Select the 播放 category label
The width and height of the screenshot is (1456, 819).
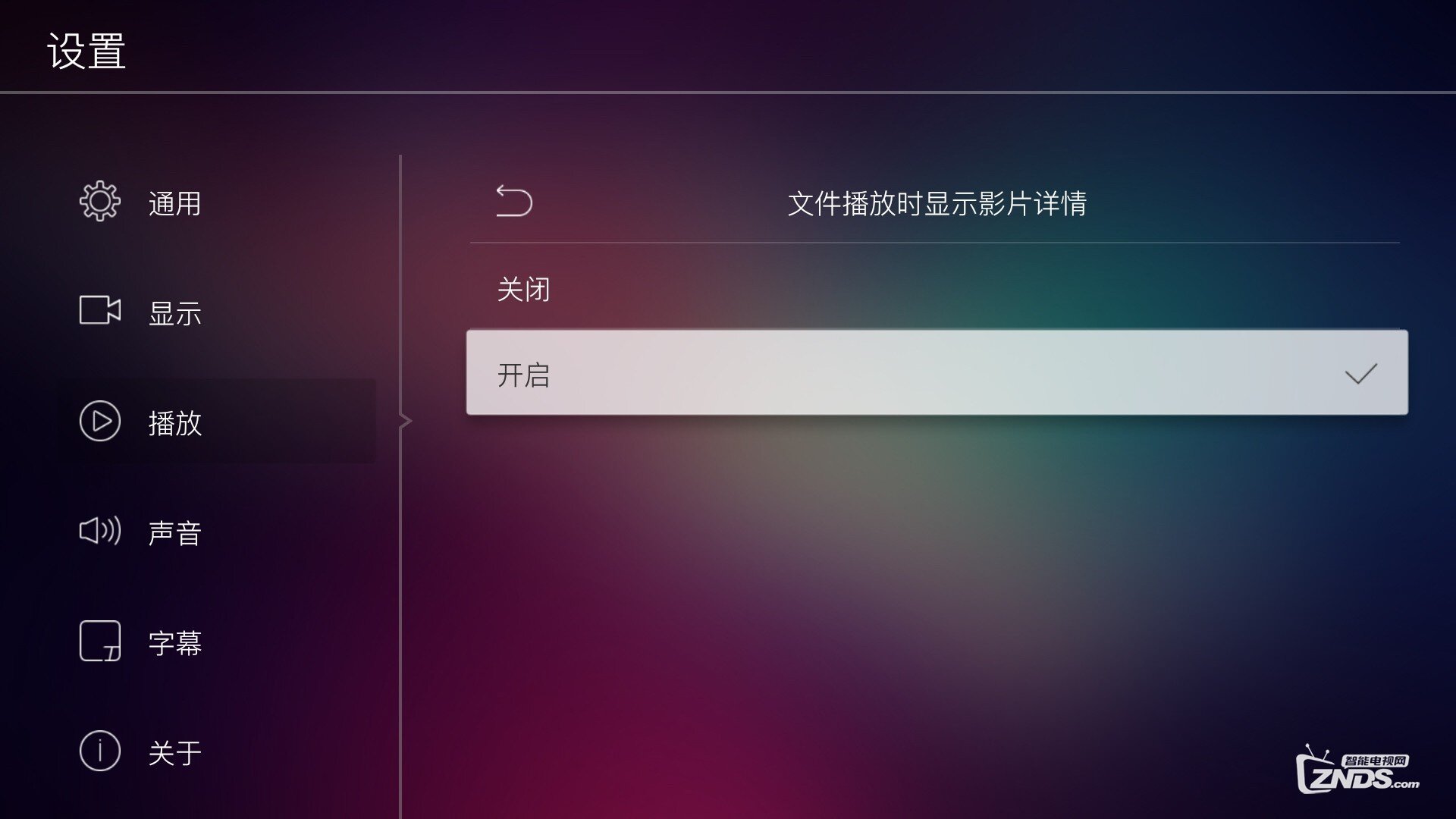(175, 423)
